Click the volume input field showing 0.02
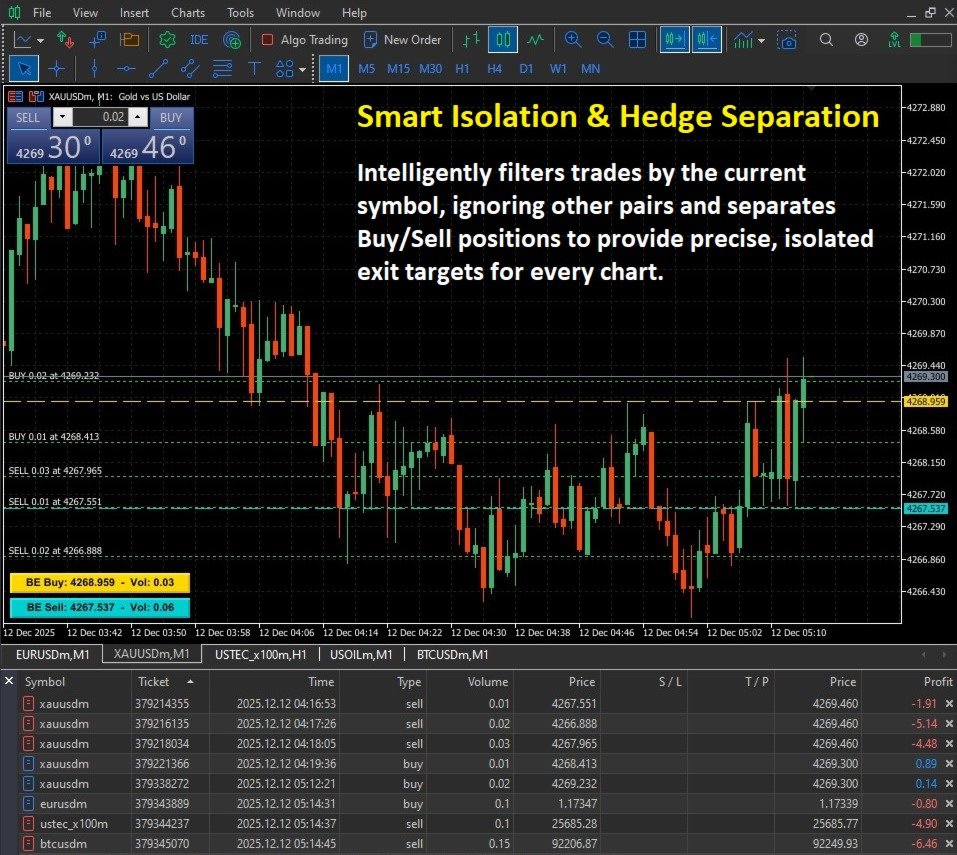Screen dimensions: 957x855 point(100,117)
